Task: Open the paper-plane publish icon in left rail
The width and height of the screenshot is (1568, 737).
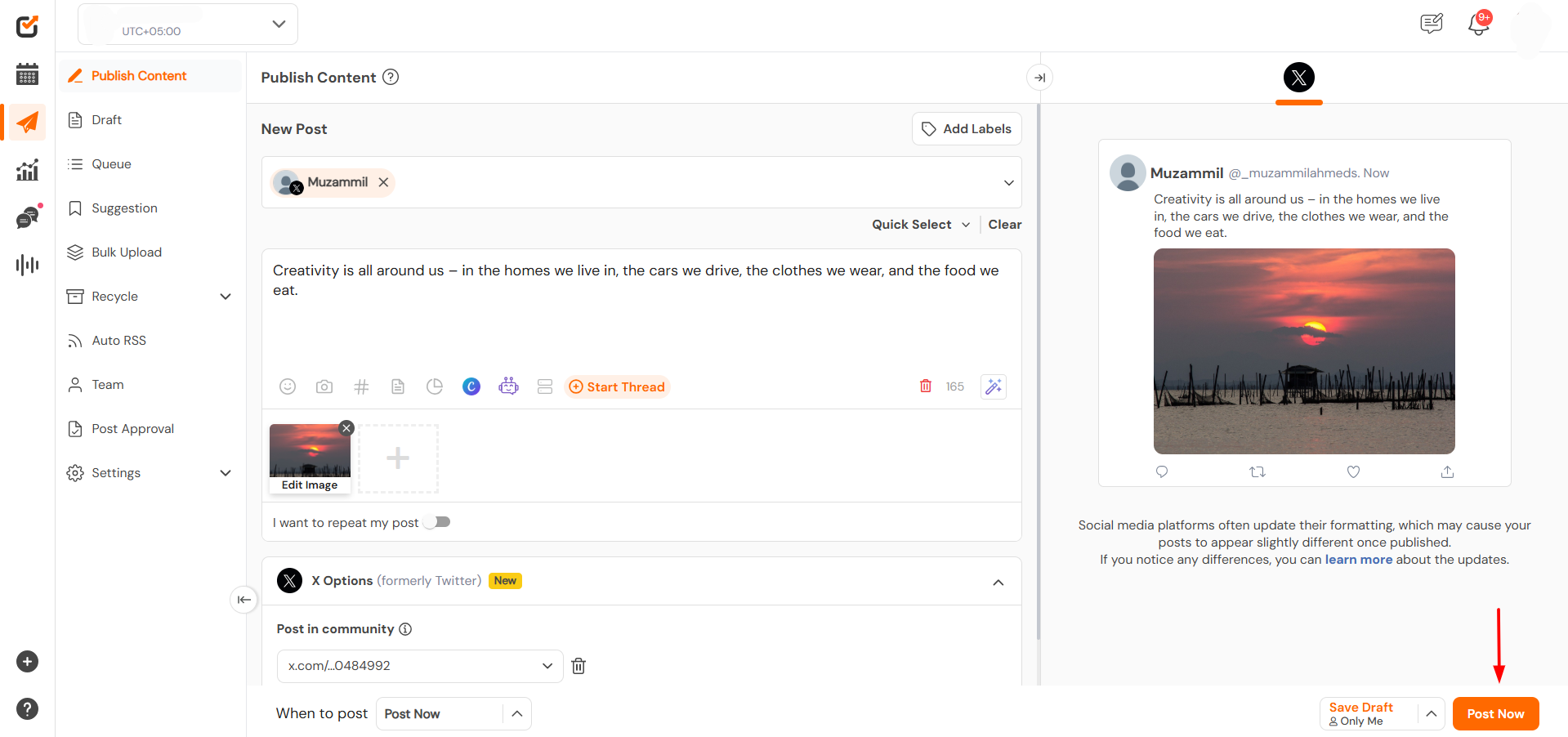Action: pos(27,123)
